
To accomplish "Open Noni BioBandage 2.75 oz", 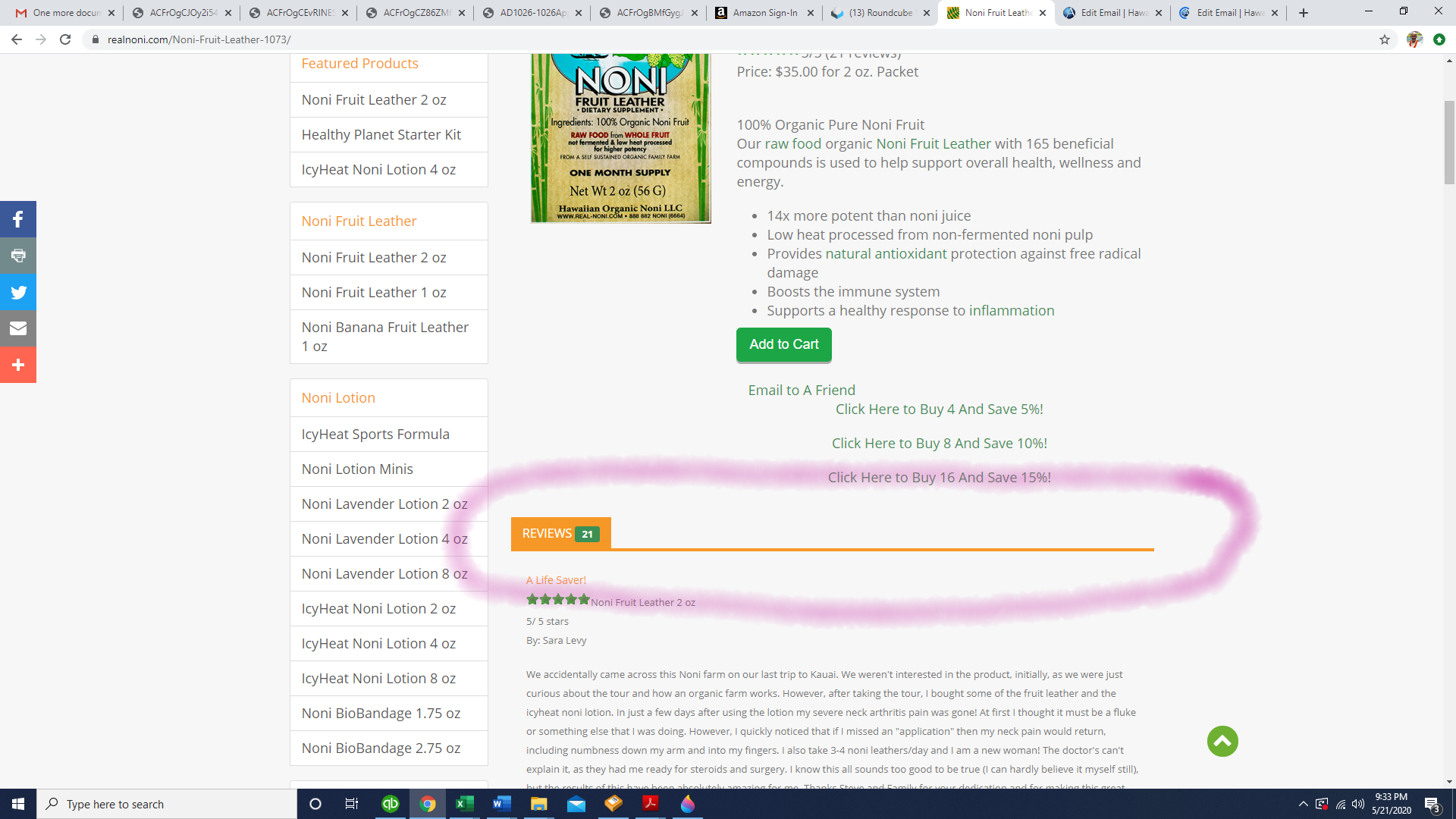I will [x=389, y=748].
